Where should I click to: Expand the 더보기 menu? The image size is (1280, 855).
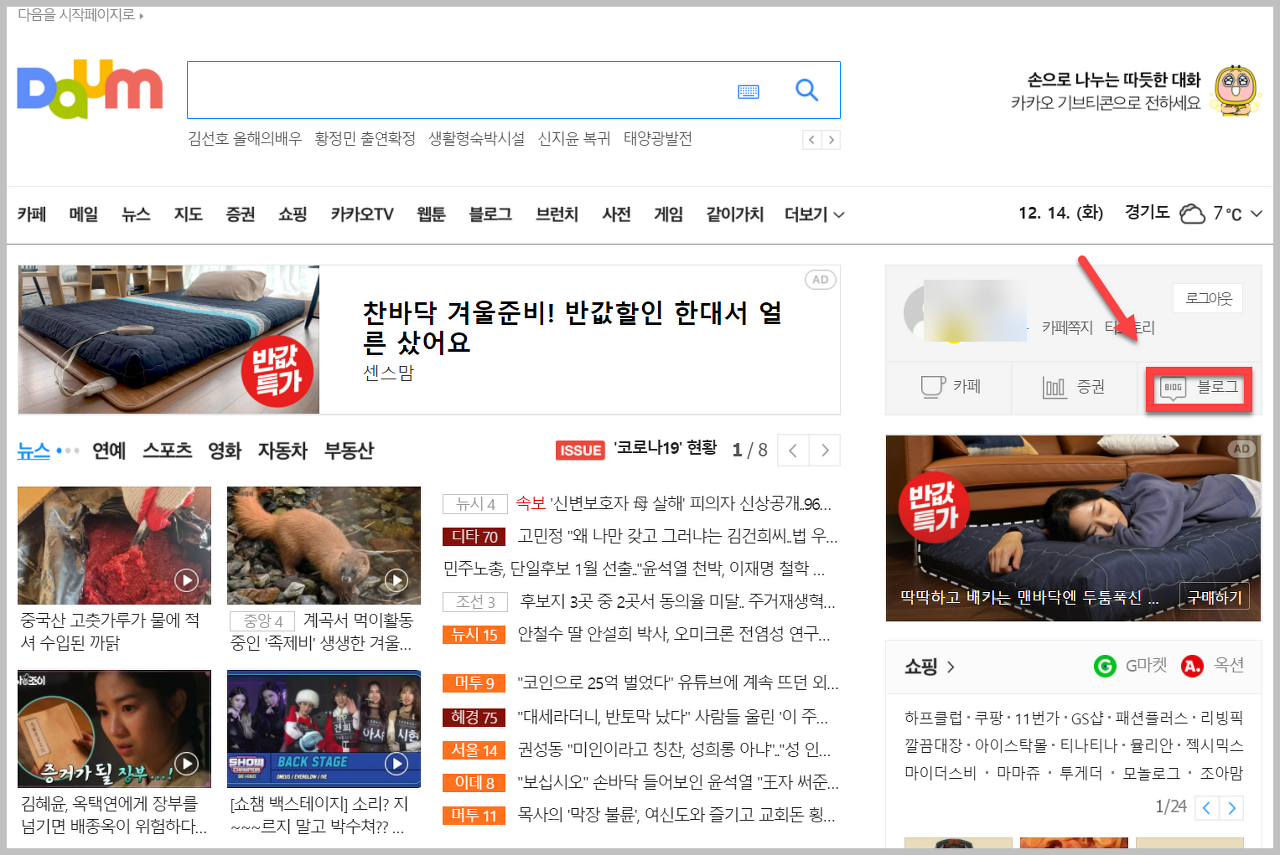(814, 214)
